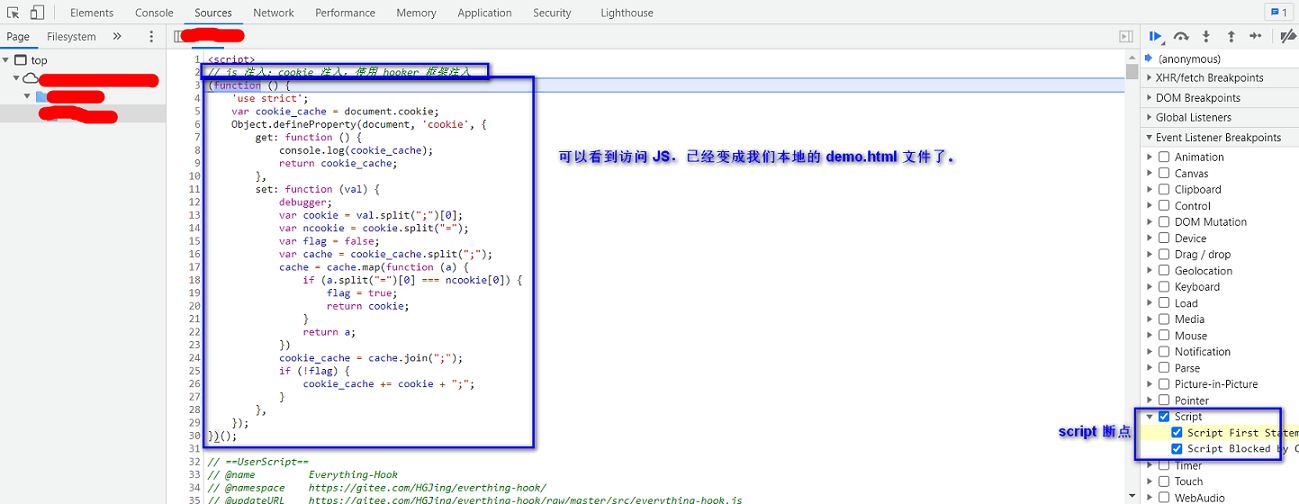Screen dimensions: 1299x504
Task: Toggle the navigator sidebar icon
Action: [178, 36]
